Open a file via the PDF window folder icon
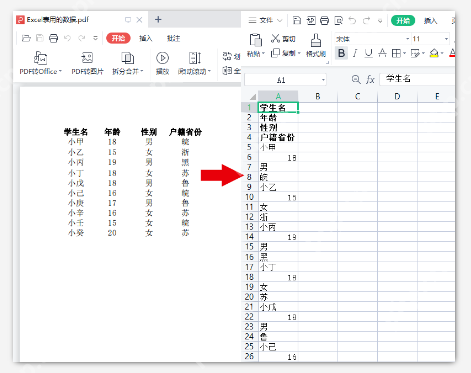The height and width of the screenshot is (373, 471). (26, 38)
